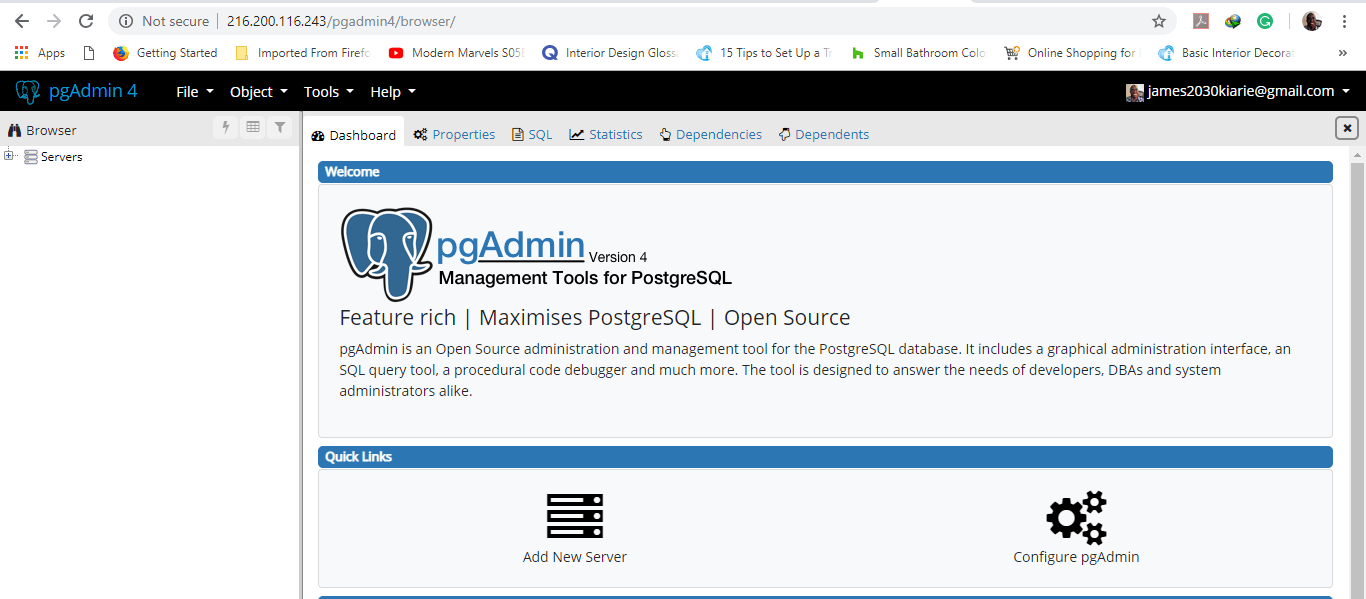Image resolution: width=1366 pixels, height=599 pixels.
Task: Click the binoculars Browser panel icon
Action: [x=15, y=130]
